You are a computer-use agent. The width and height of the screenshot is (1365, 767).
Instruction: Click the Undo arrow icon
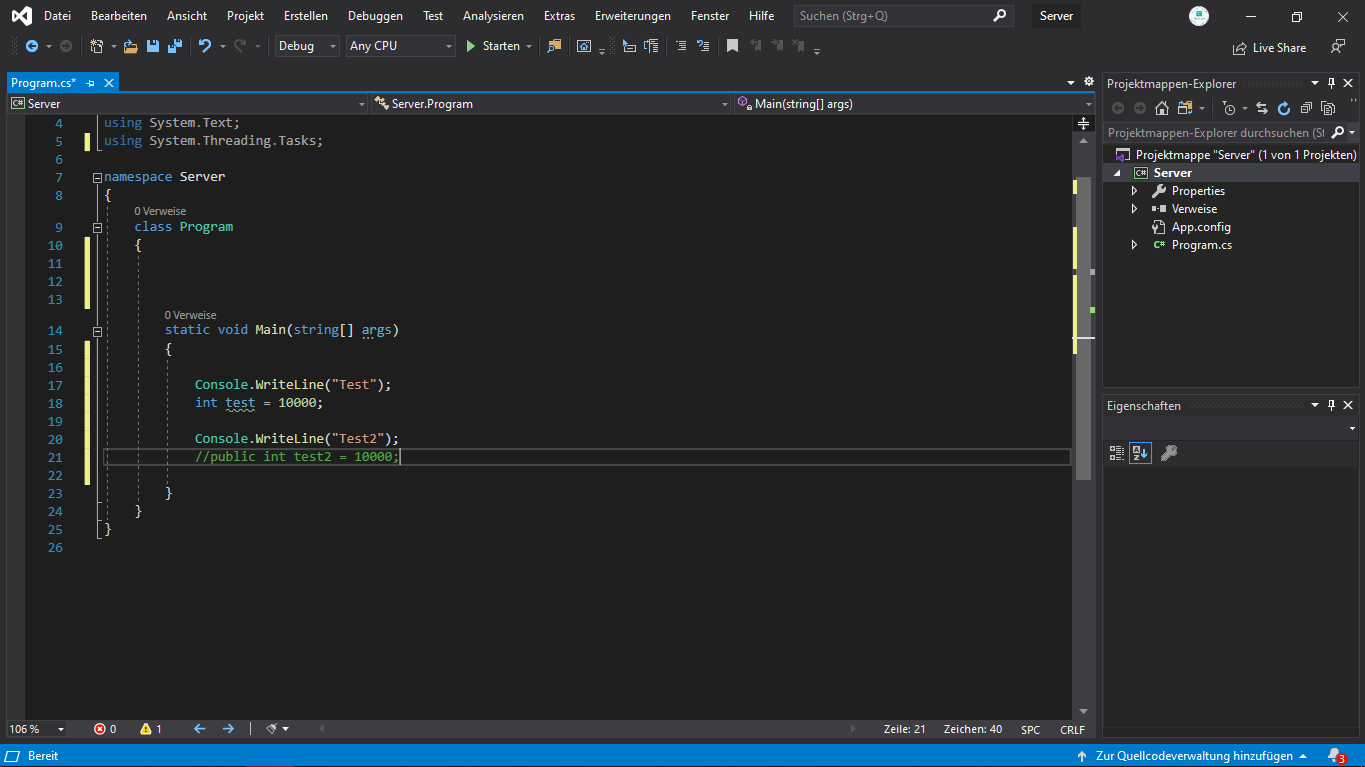205,46
